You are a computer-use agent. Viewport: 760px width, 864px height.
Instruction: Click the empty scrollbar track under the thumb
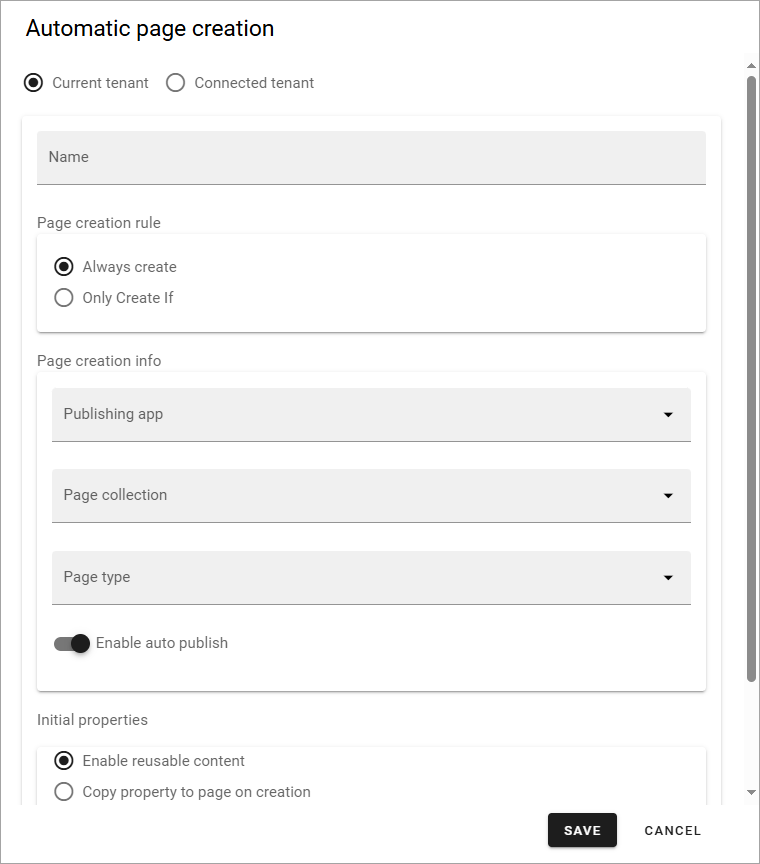point(751,734)
